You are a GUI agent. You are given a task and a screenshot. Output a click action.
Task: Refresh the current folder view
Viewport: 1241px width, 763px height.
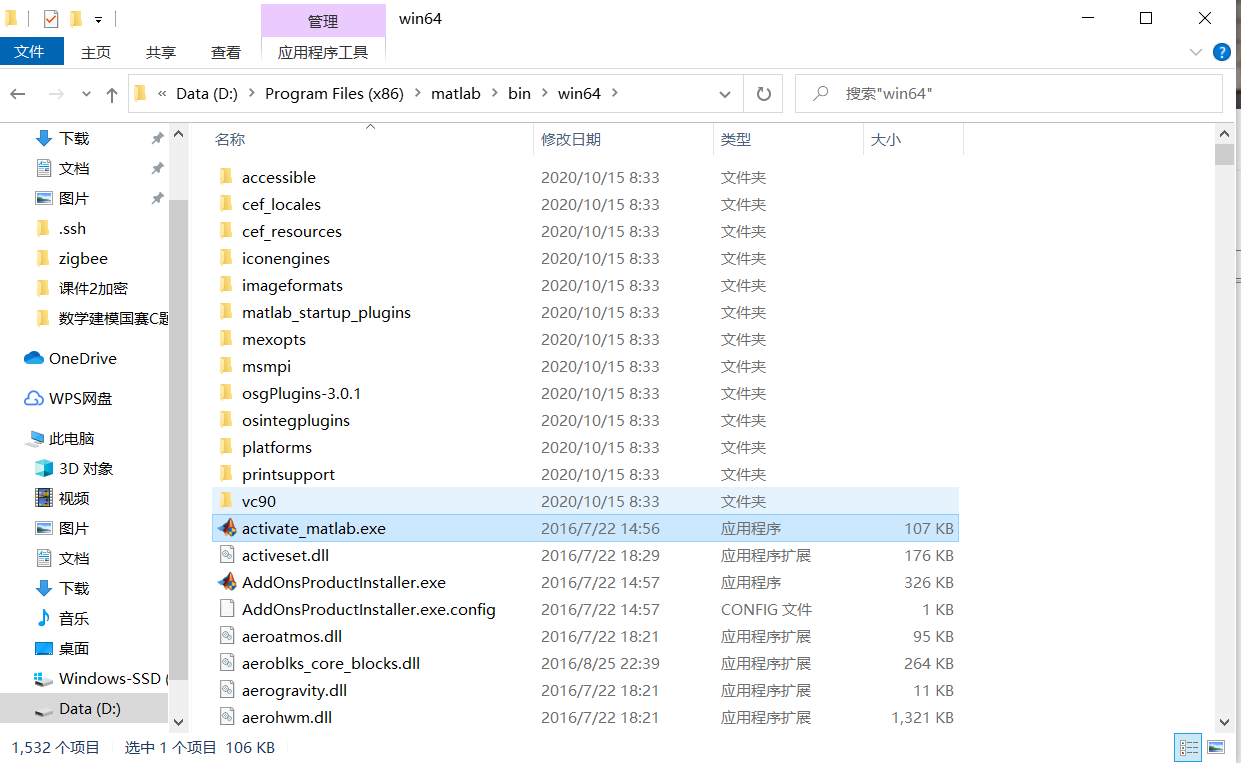point(764,94)
